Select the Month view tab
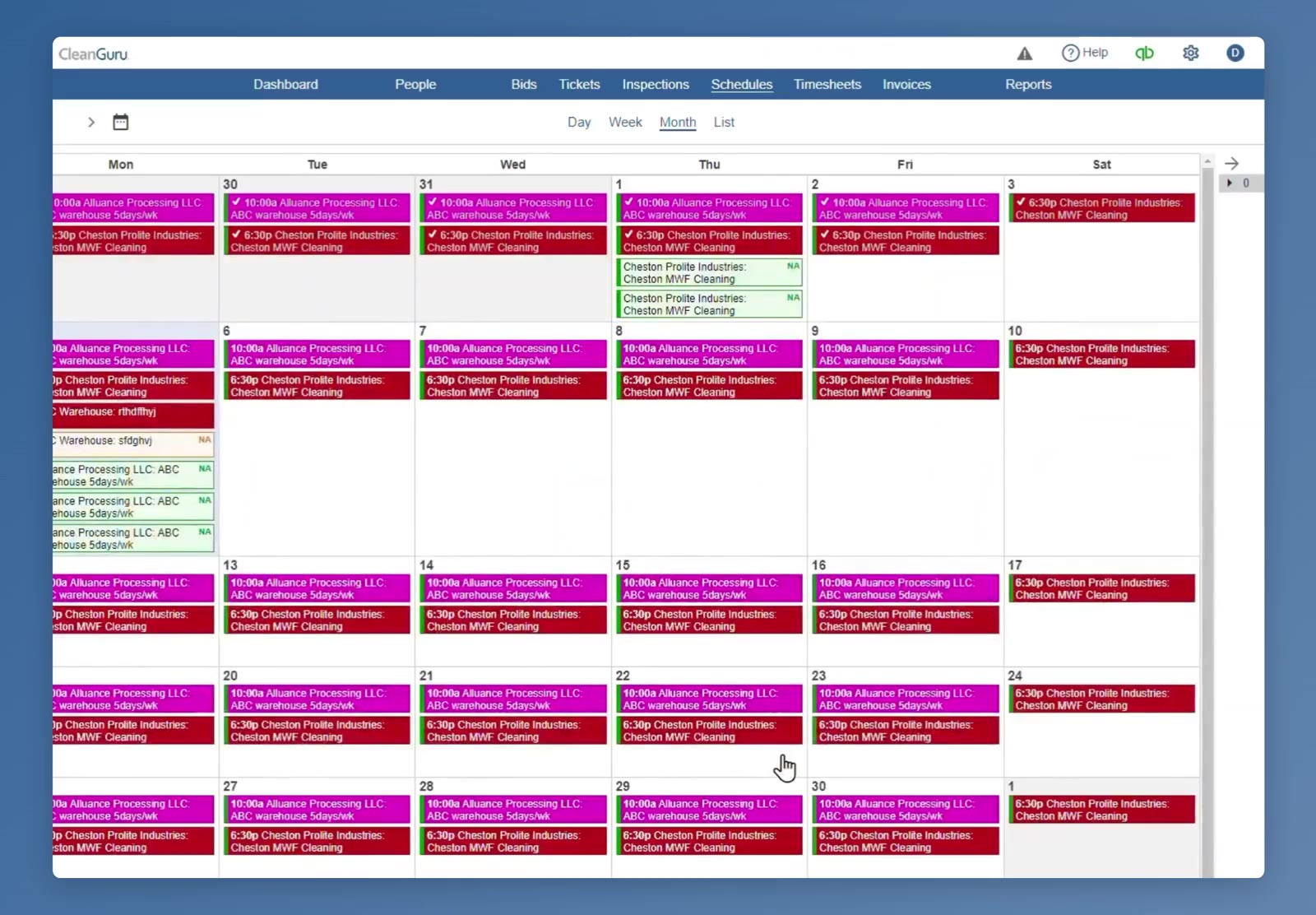1316x915 pixels. pos(678,122)
